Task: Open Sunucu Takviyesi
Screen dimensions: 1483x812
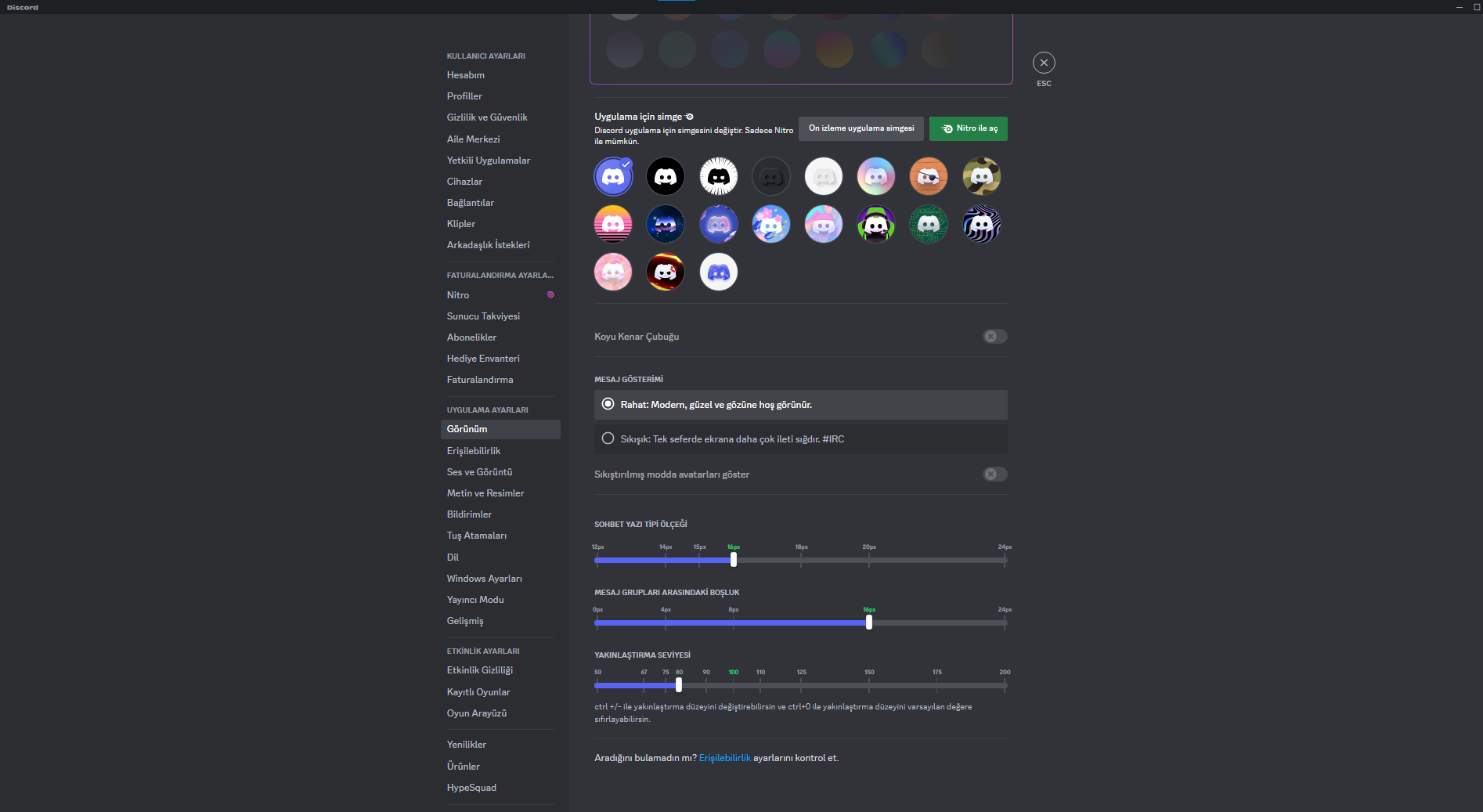Action: pyautogui.click(x=500, y=316)
